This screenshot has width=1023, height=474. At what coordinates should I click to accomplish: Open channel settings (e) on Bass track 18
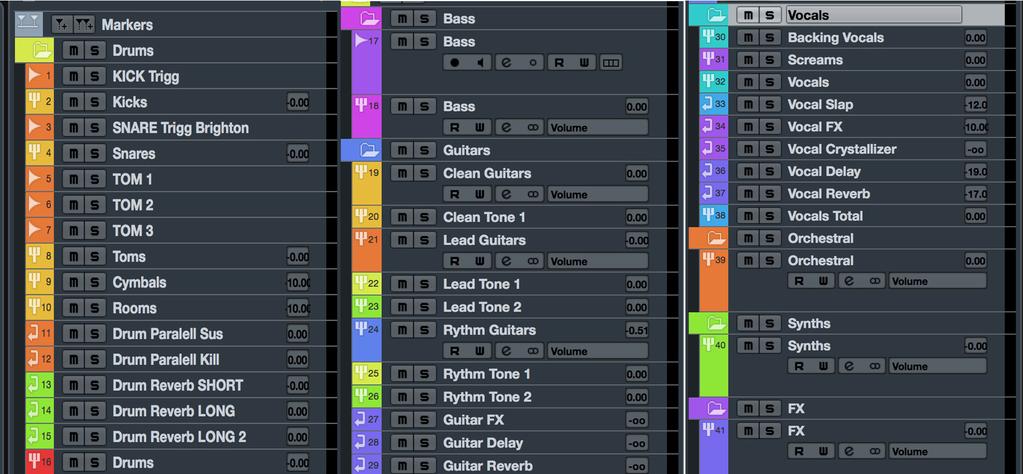tap(506, 127)
